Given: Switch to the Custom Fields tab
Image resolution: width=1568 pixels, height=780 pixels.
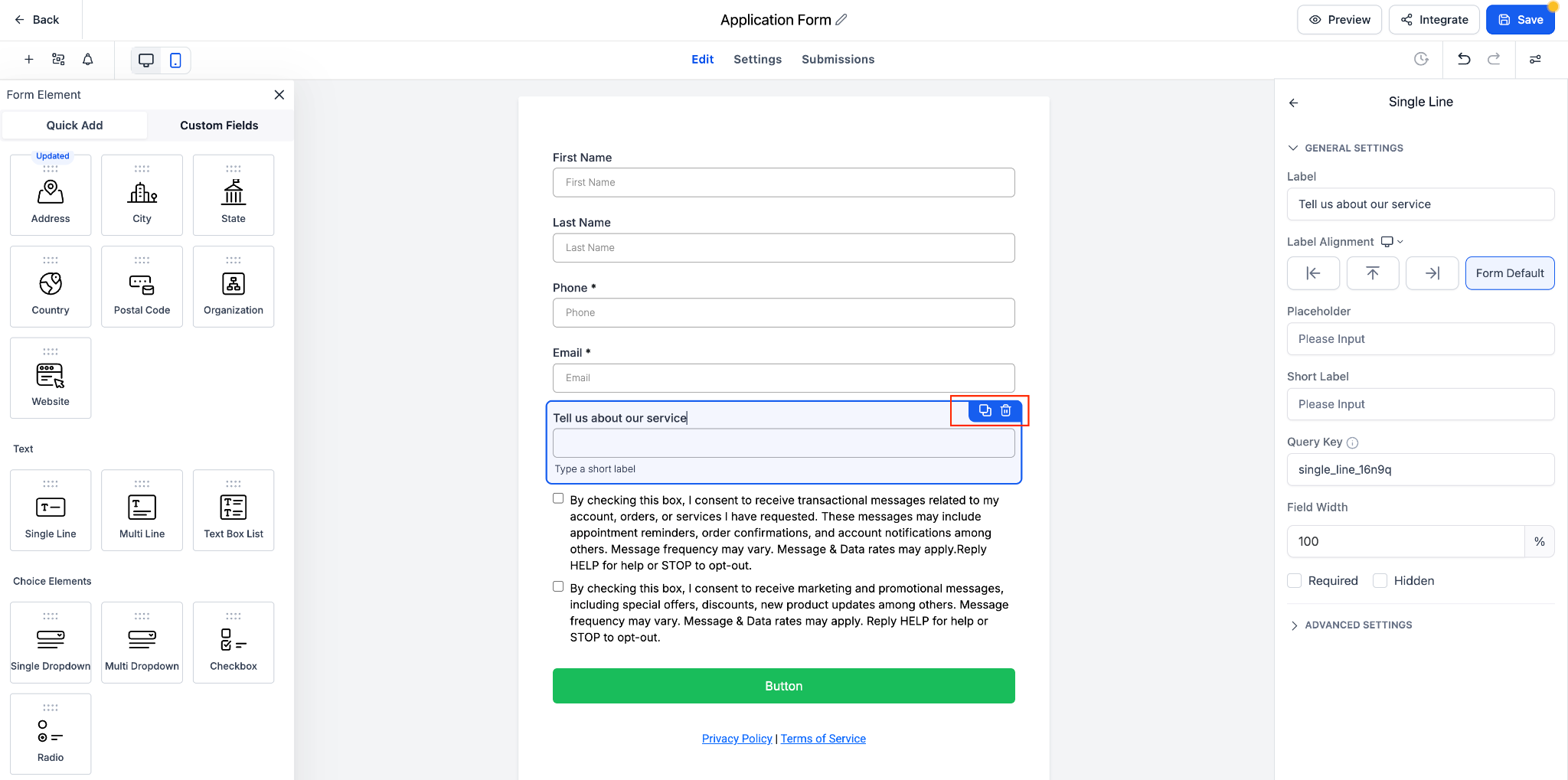Looking at the screenshot, I should (x=219, y=126).
